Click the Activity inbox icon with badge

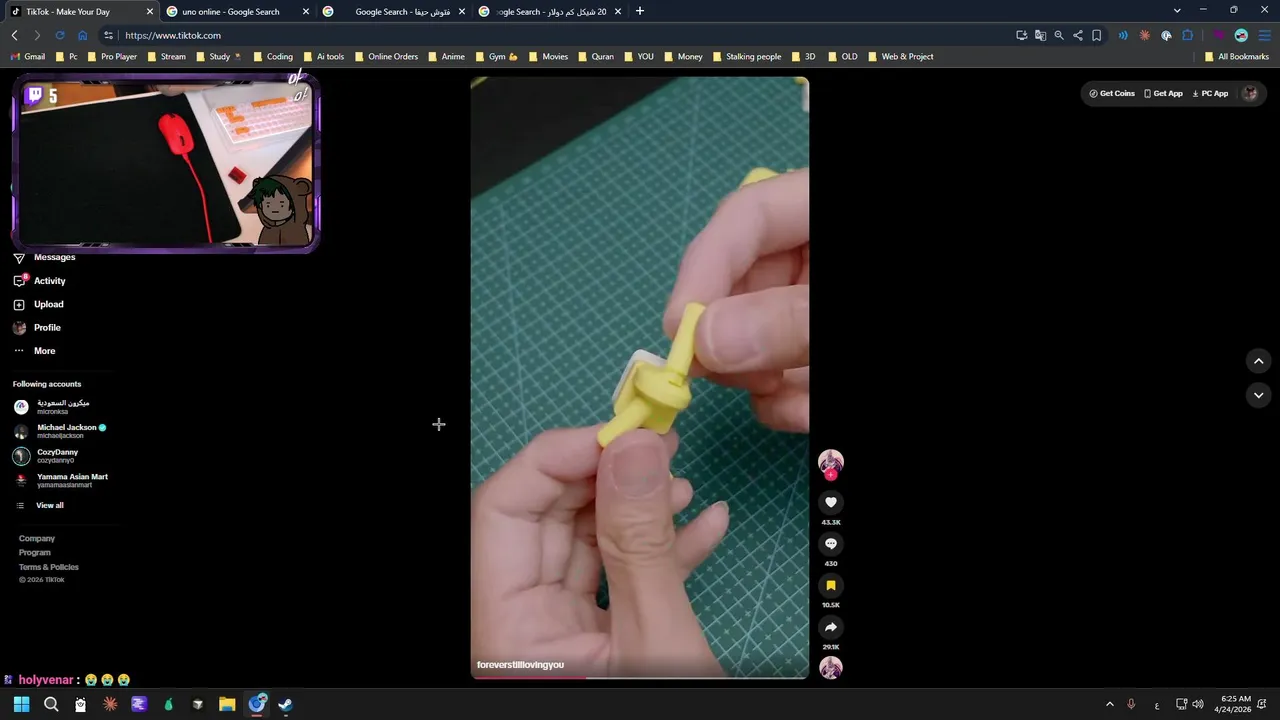pyautogui.click(x=19, y=281)
